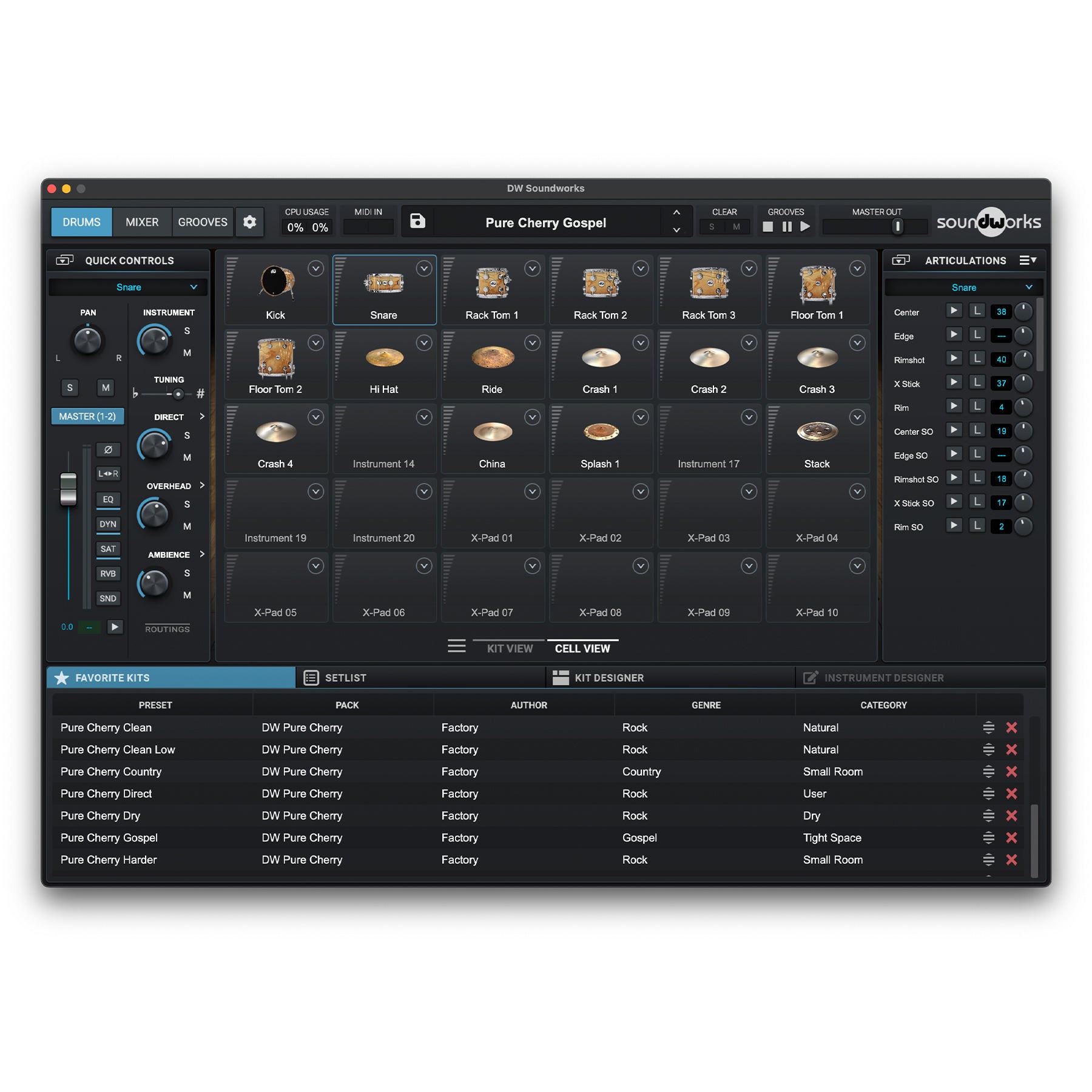Click the Clear solo S button
This screenshot has height=1092, width=1092.
click(x=712, y=227)
